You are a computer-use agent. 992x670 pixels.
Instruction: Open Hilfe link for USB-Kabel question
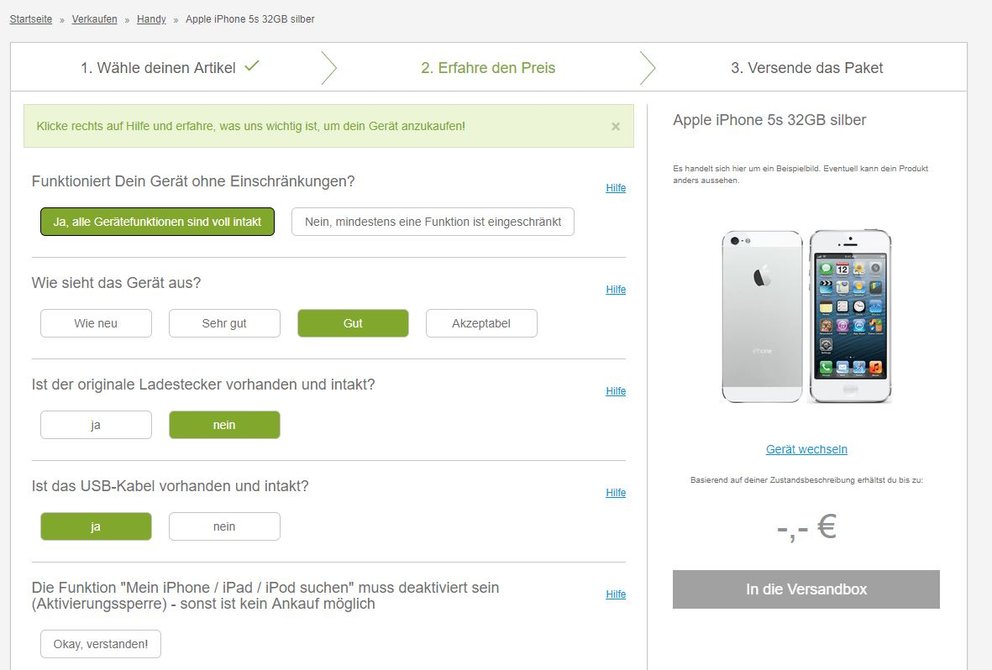[616, 493]
